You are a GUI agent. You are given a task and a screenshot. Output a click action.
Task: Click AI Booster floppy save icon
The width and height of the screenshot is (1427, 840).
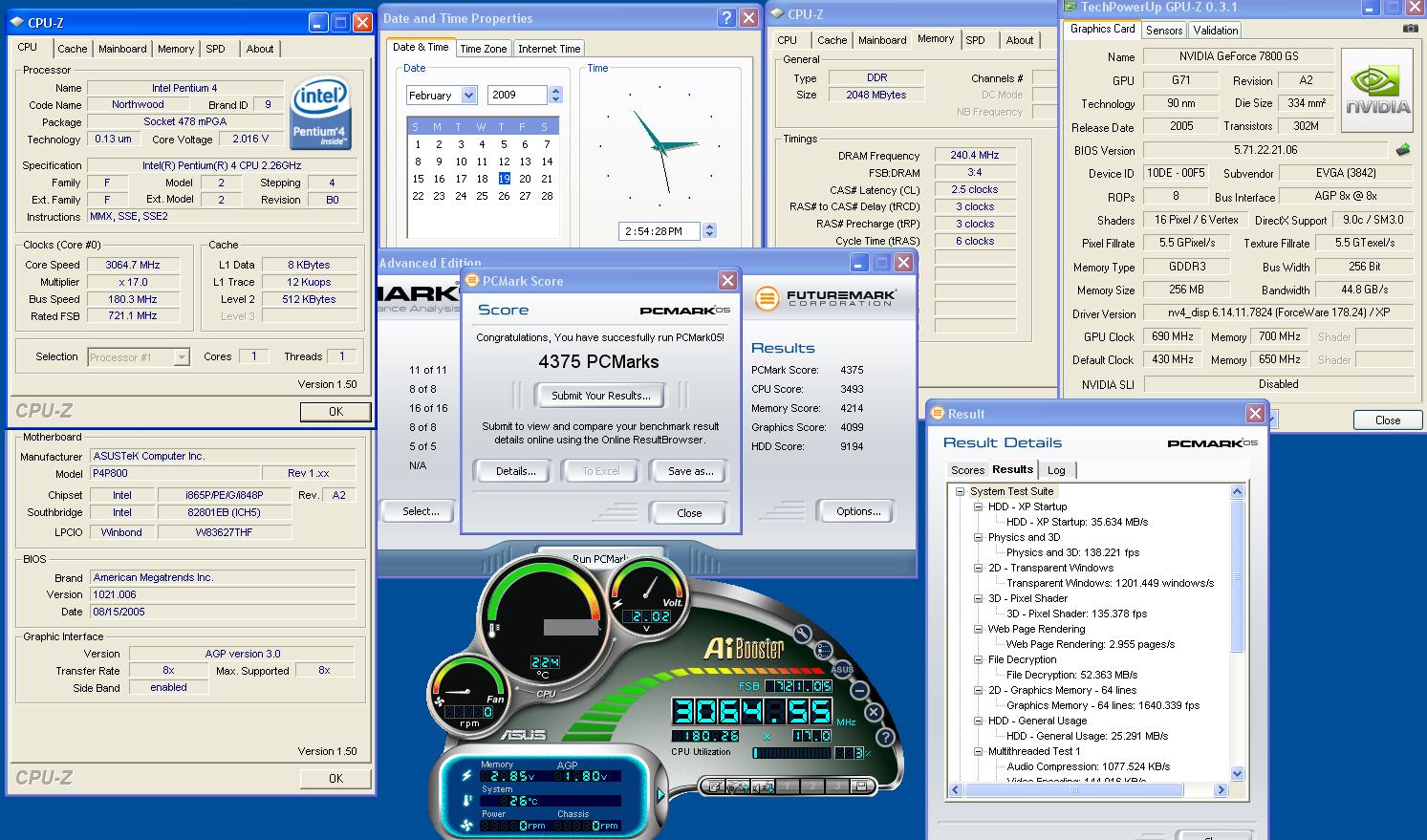(861, 786)
